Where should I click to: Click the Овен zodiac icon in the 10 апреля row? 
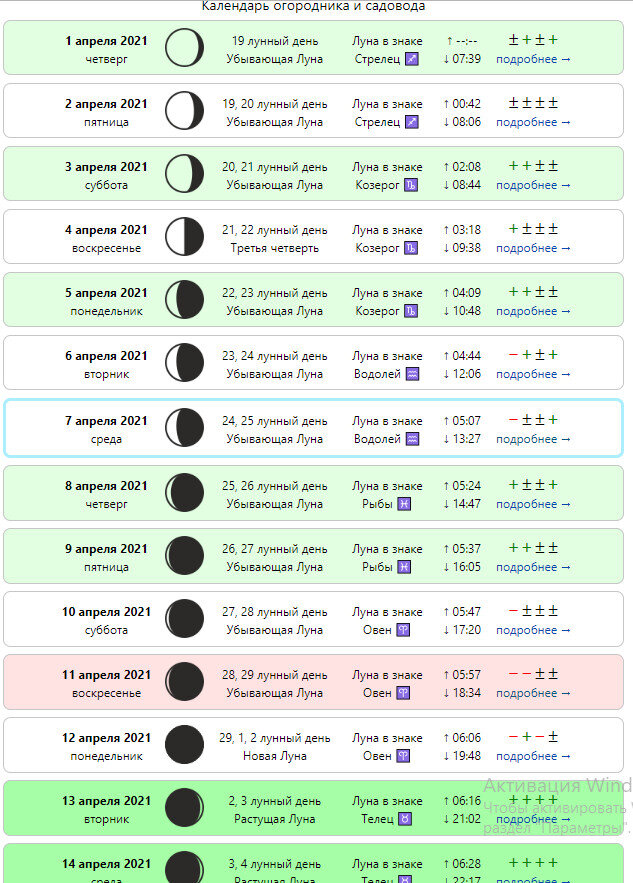(x=403, y=630)
